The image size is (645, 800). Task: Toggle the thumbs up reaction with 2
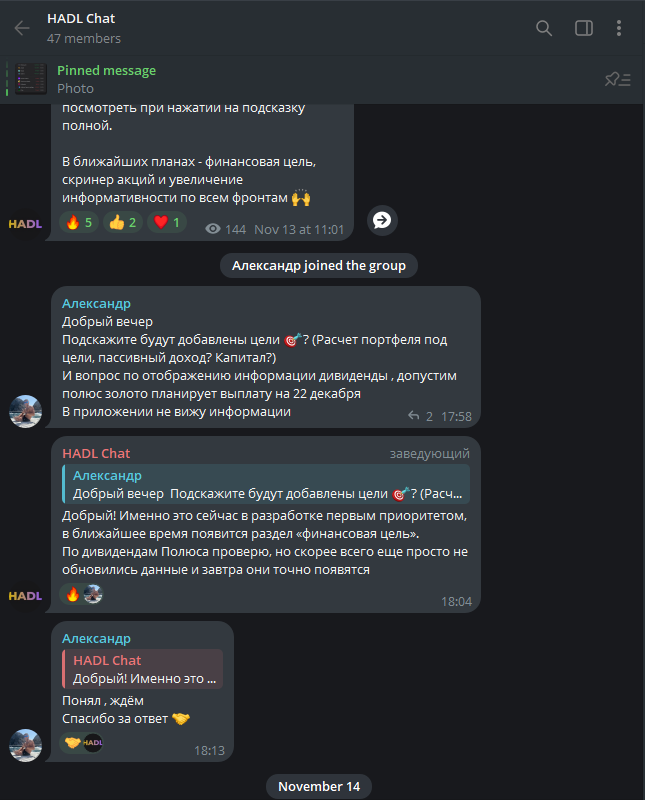pos(123,222)
